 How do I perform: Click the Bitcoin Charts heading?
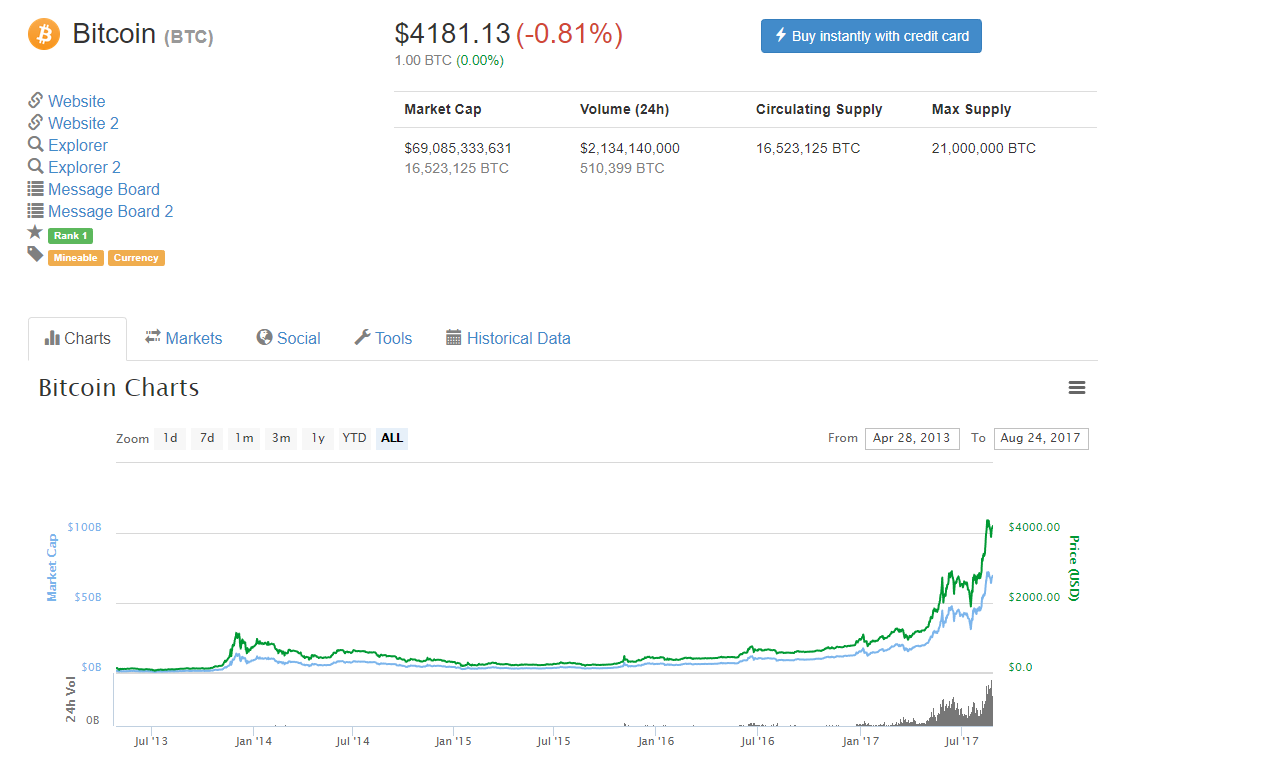[119, 388]
